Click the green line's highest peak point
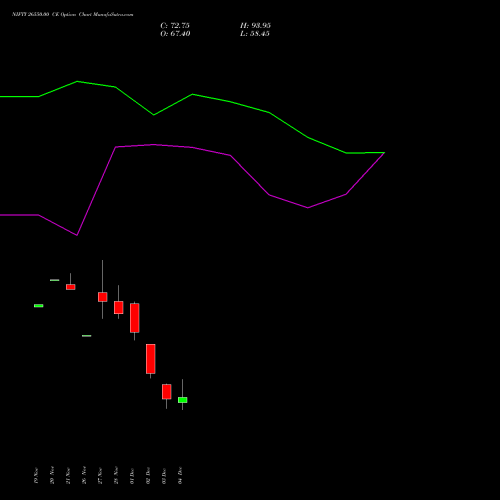Image resolution: width=500 pixels, height=500 pixels. click(77, 81)
